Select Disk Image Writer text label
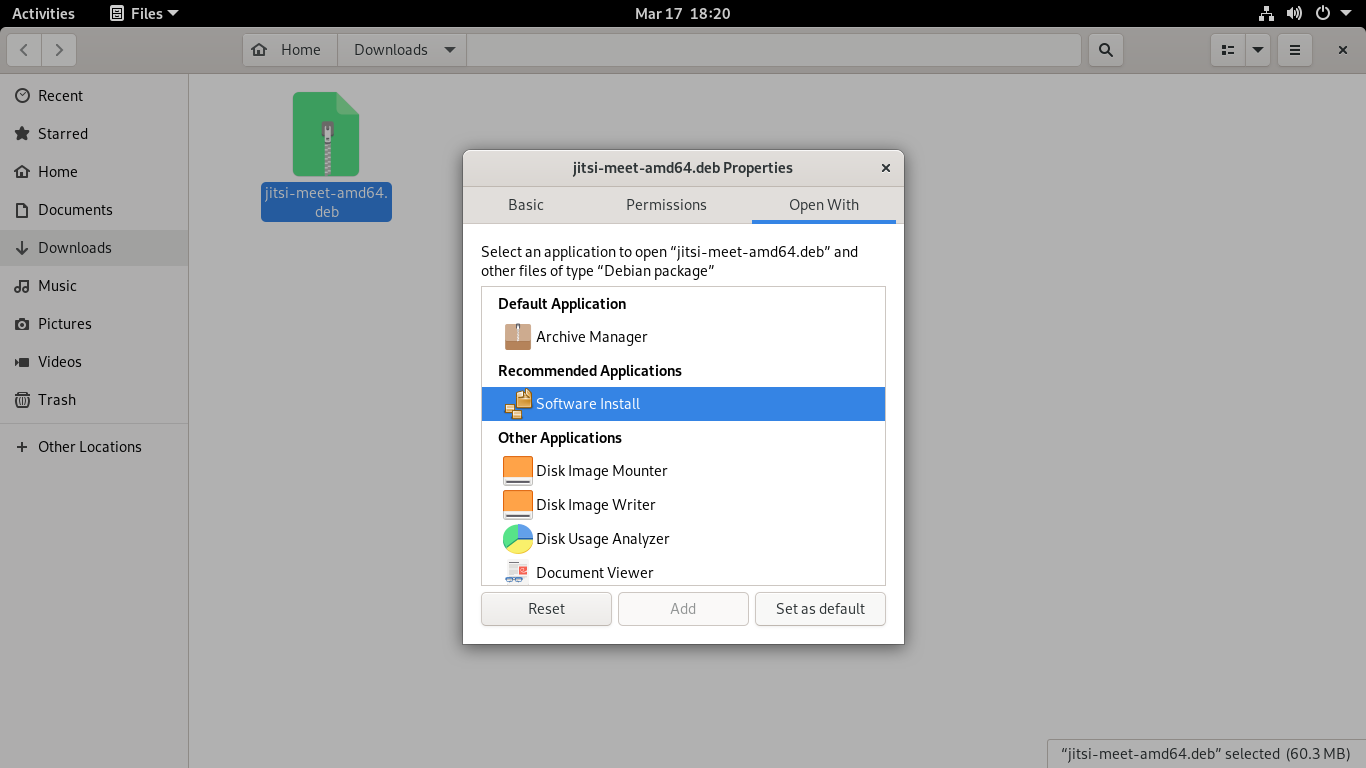This screenshot has height=768, width=1366. pyautogui.click(x=596, y=505)
